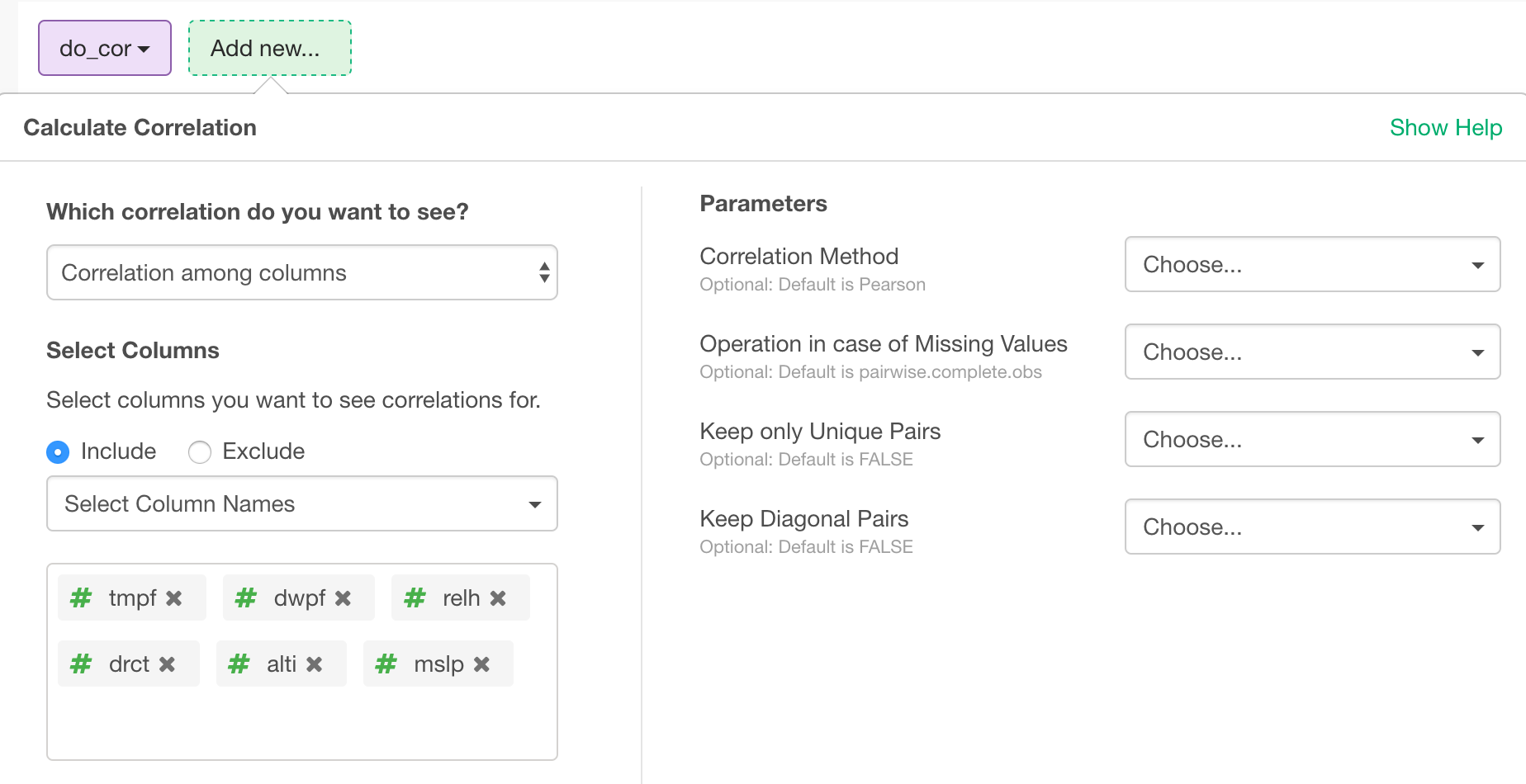Open Show Help for Calculate Correlation
This screenshot has height=784, width=1526.
point(1446,127)
